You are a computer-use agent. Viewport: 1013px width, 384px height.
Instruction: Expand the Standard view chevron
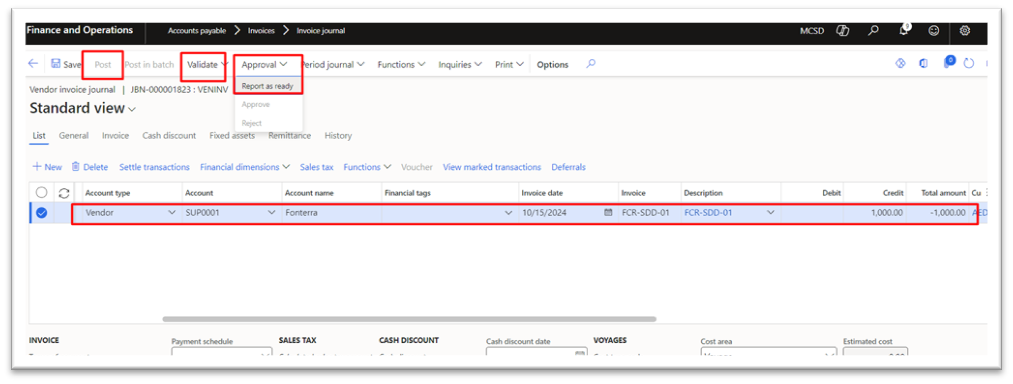pyautogui.click(x=132, y=110)
